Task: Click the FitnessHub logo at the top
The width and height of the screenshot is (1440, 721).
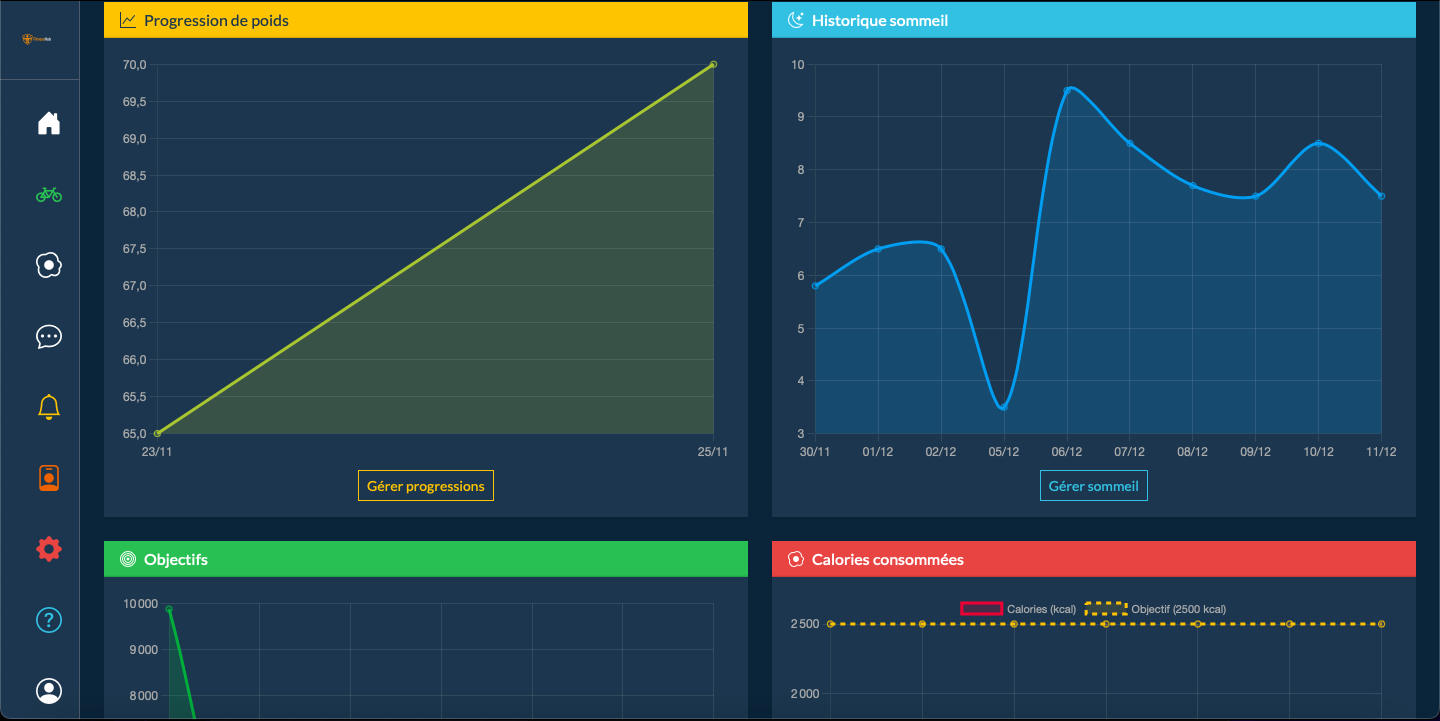Action: pyautogui.click(x=38, y=39)
